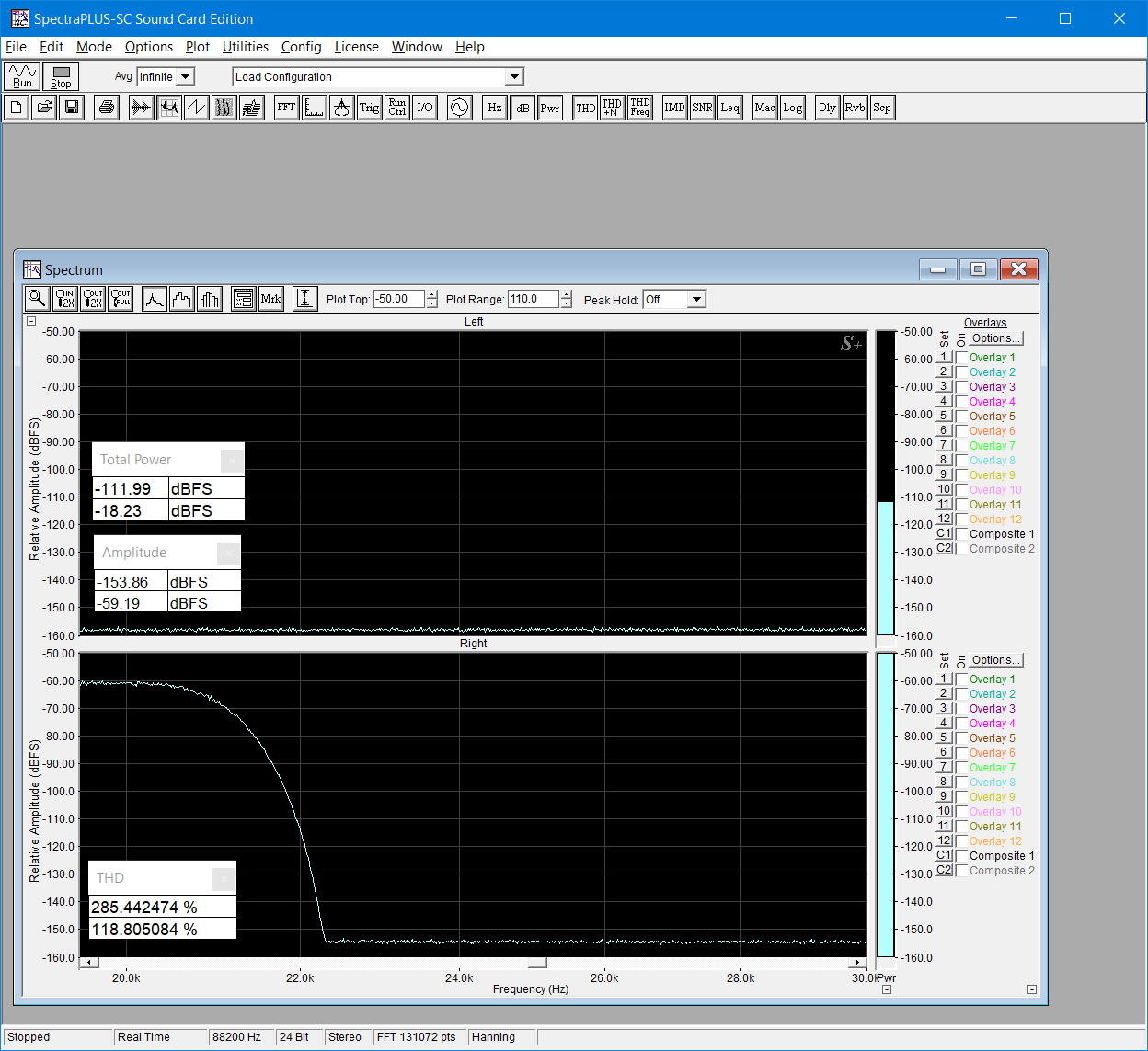This screenshot has width=1148, height=1051.
Task: Click the FFT settings toolbar icon
Action: 287,108
